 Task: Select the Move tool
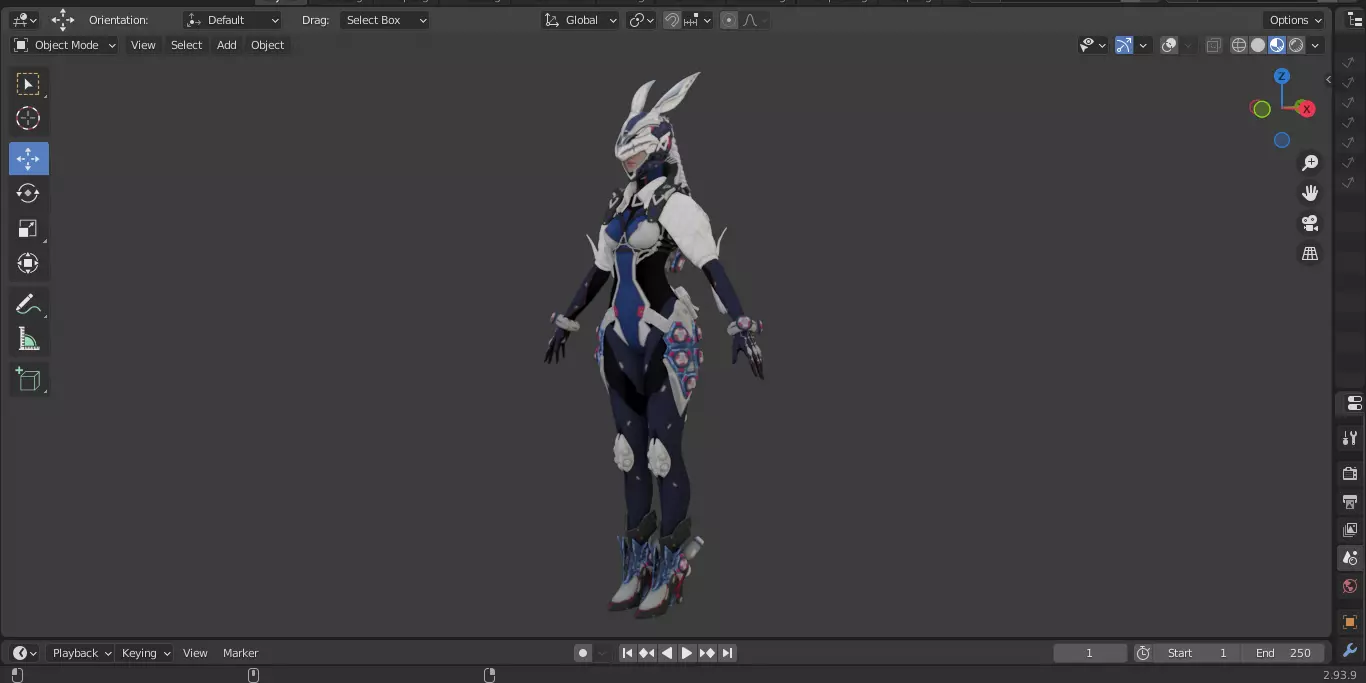point(28,159)
